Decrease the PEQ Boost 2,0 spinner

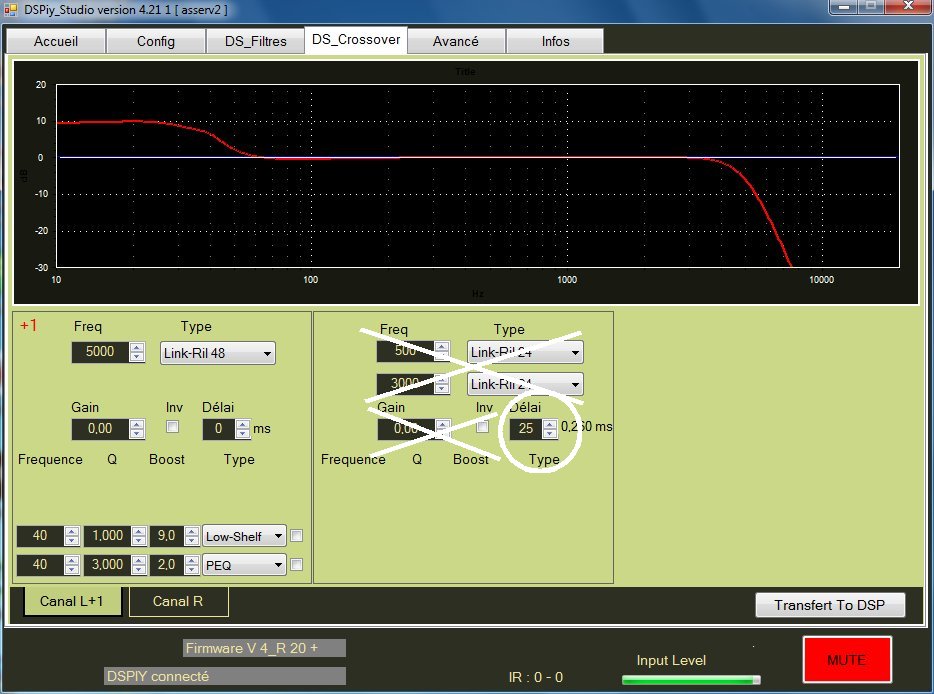(x=190, y=570)
